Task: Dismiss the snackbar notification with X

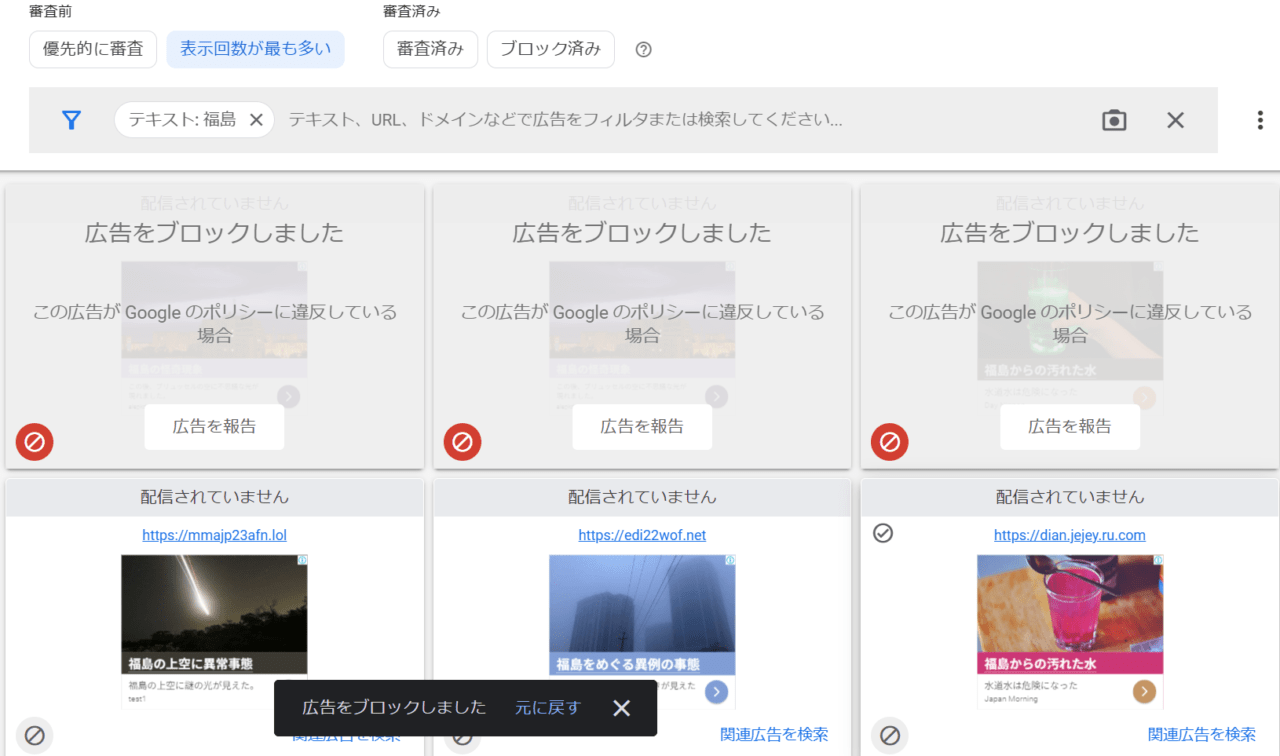Action: click(622, 708)
